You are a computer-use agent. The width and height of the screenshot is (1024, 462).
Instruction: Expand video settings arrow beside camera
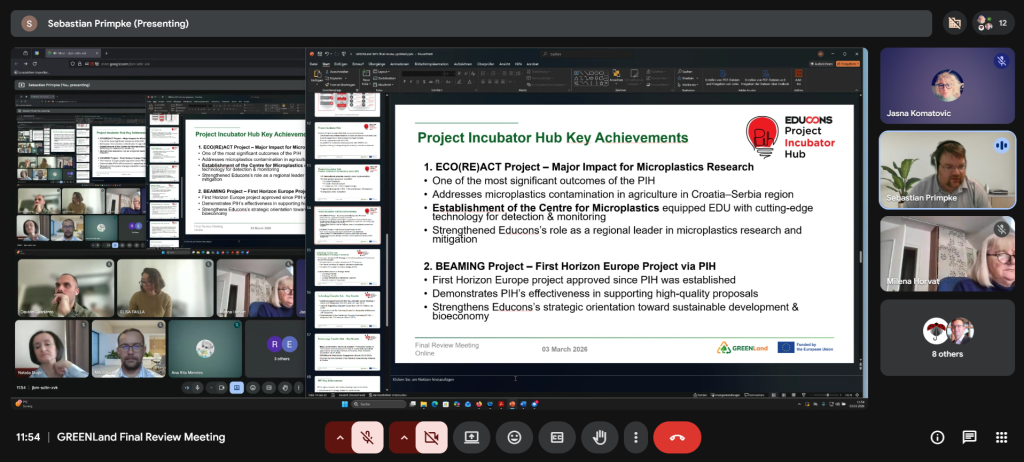tap(402, 437)
